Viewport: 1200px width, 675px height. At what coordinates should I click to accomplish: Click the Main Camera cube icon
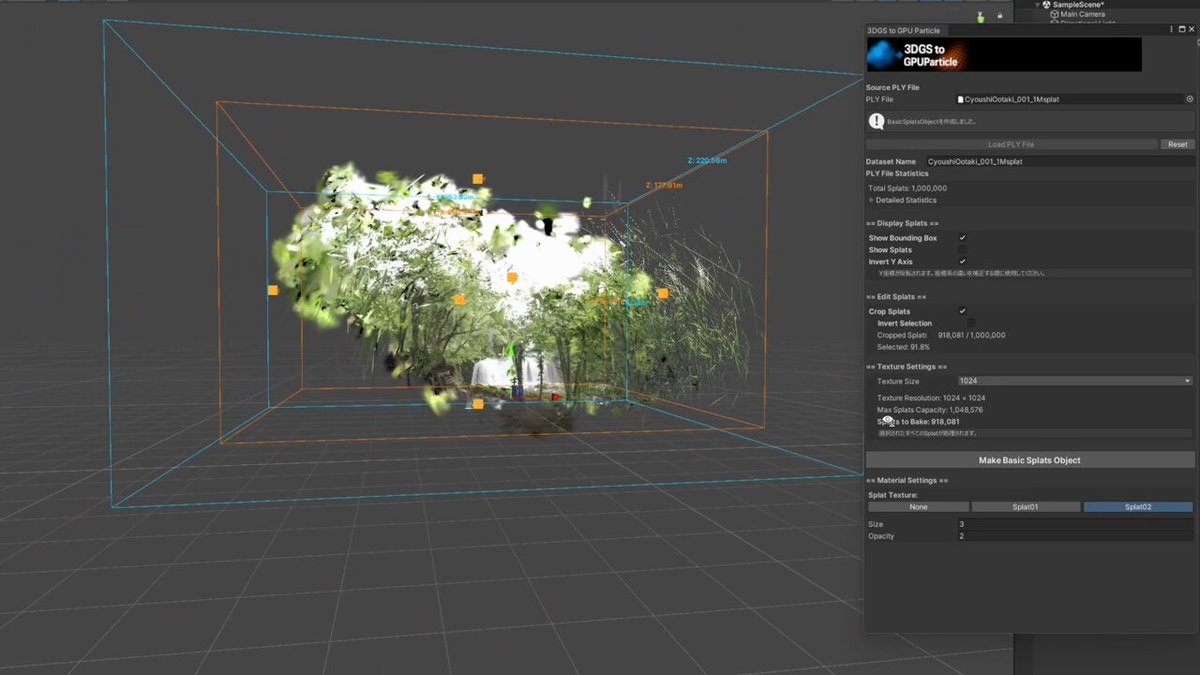tap(1054, 15)
